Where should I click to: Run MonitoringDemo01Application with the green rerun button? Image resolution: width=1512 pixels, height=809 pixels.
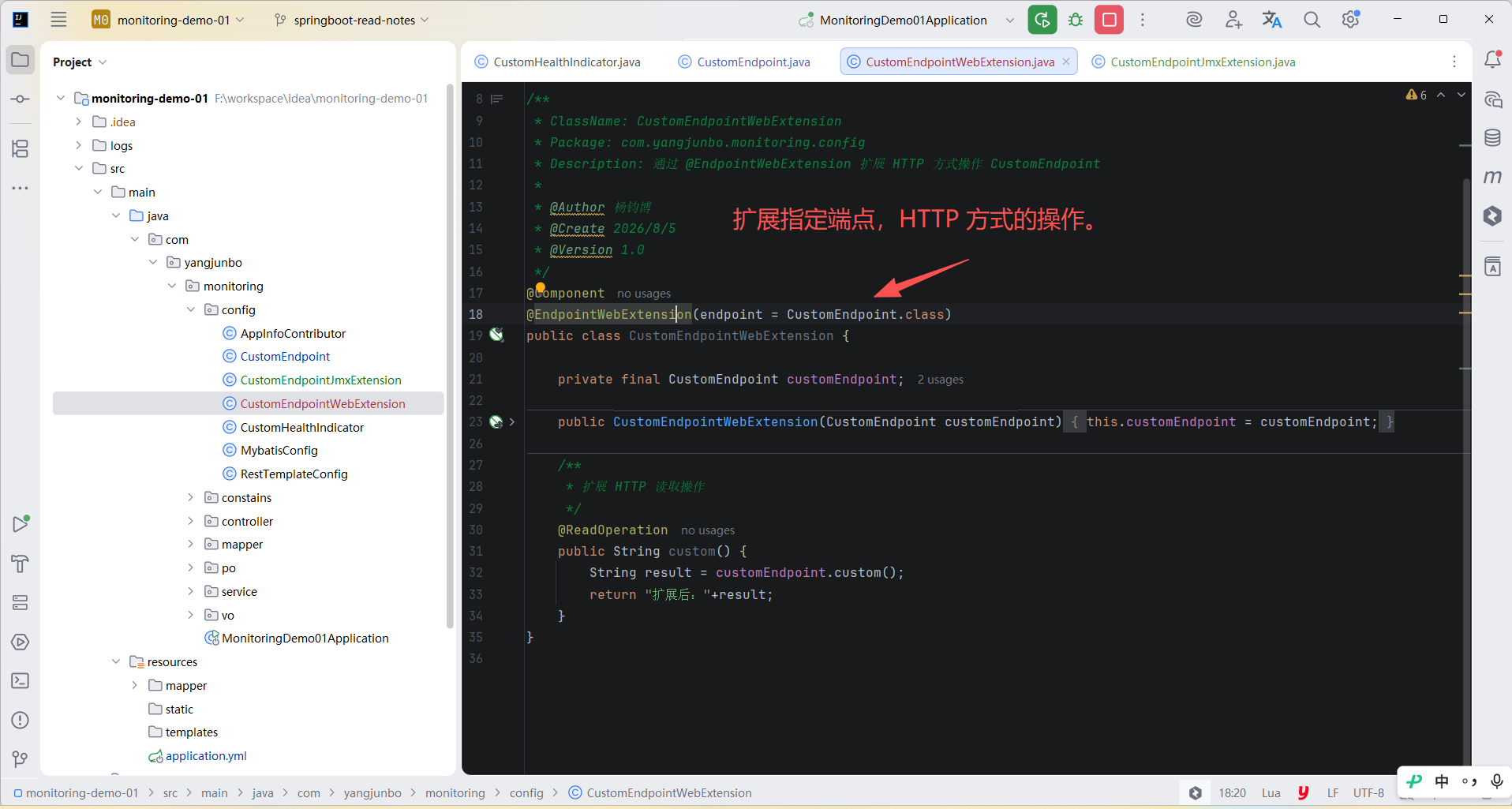[1042, 20]
